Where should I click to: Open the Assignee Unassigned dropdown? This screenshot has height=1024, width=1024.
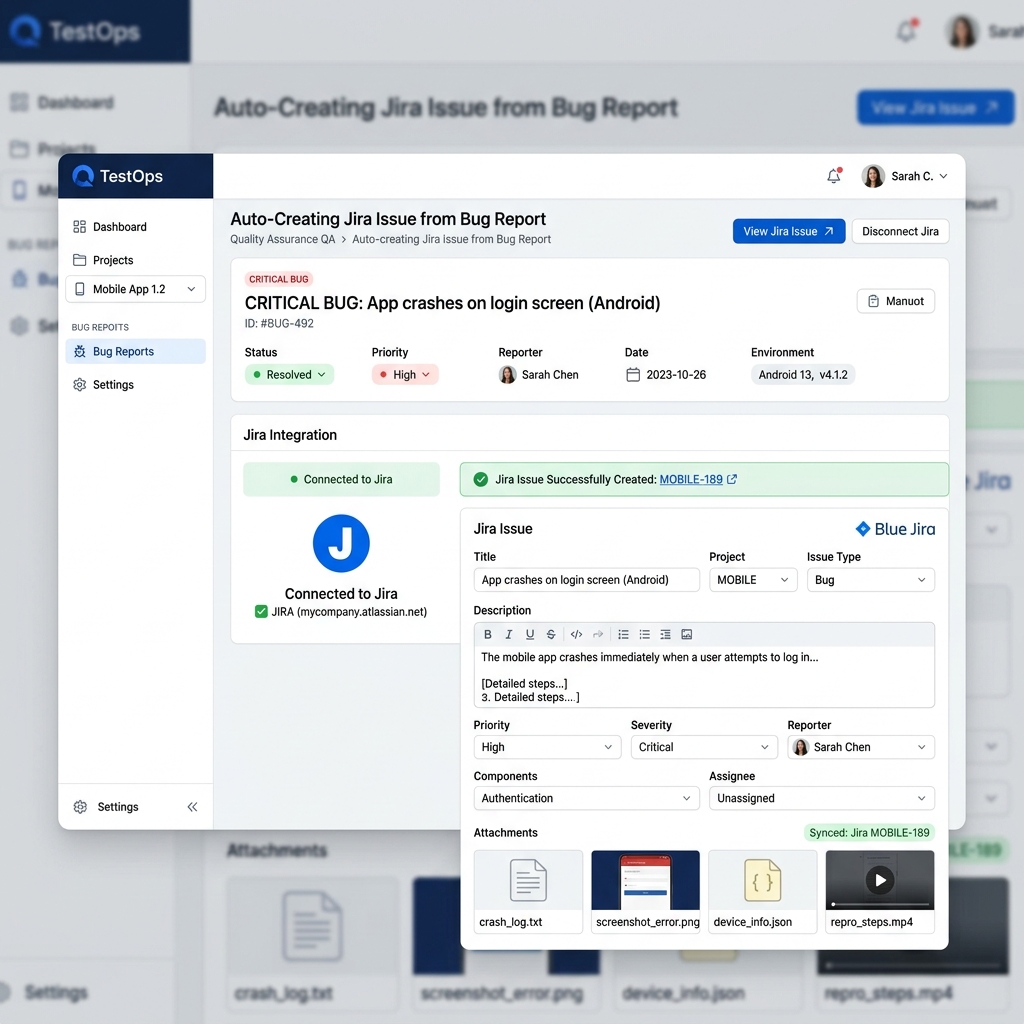click(x=822, y=798)
